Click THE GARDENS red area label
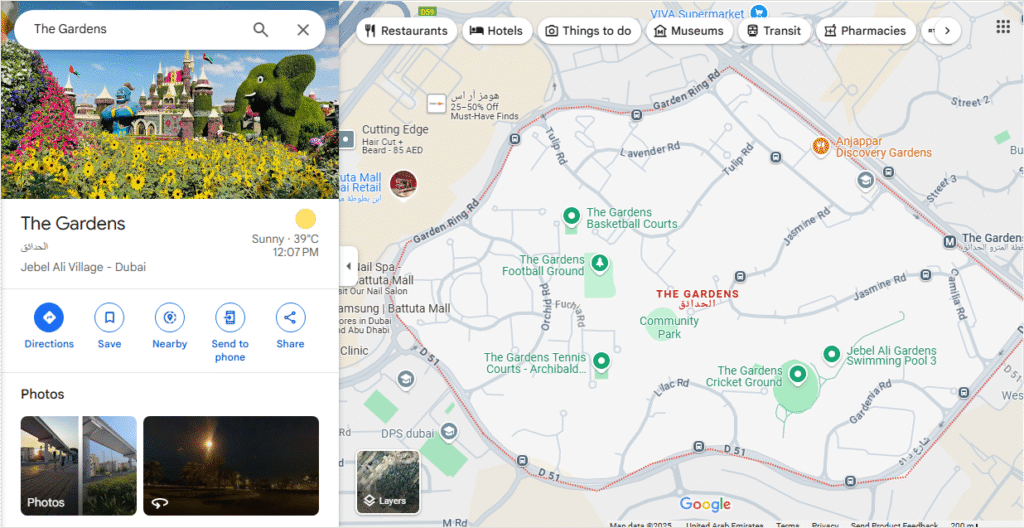1024x528 pixels. 697,298
